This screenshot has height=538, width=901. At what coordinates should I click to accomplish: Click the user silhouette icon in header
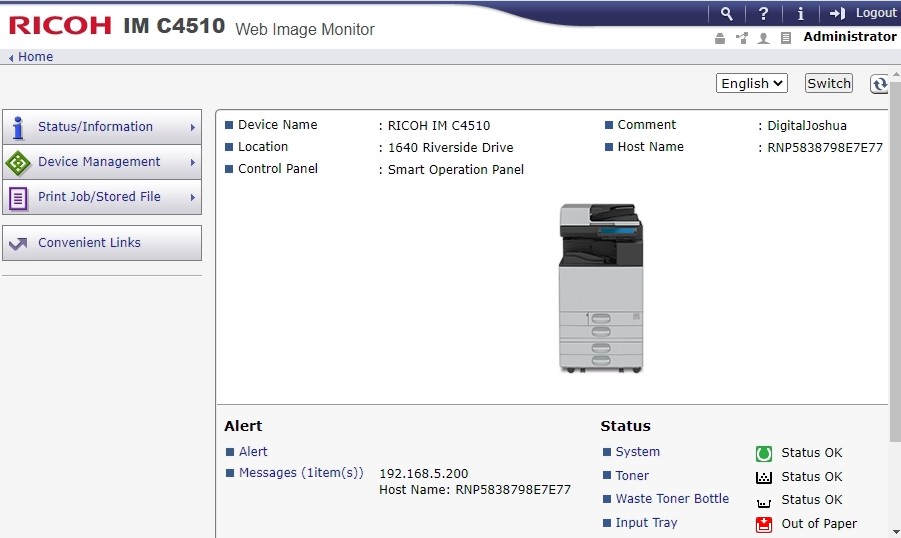(764, 39)
